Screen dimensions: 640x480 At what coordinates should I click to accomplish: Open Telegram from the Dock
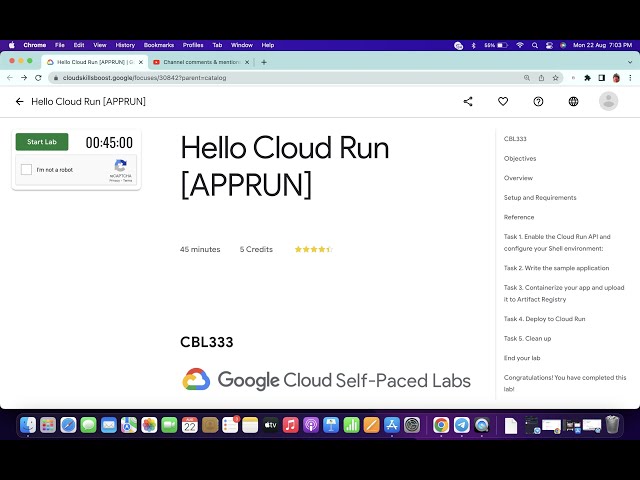click(462, 425)
